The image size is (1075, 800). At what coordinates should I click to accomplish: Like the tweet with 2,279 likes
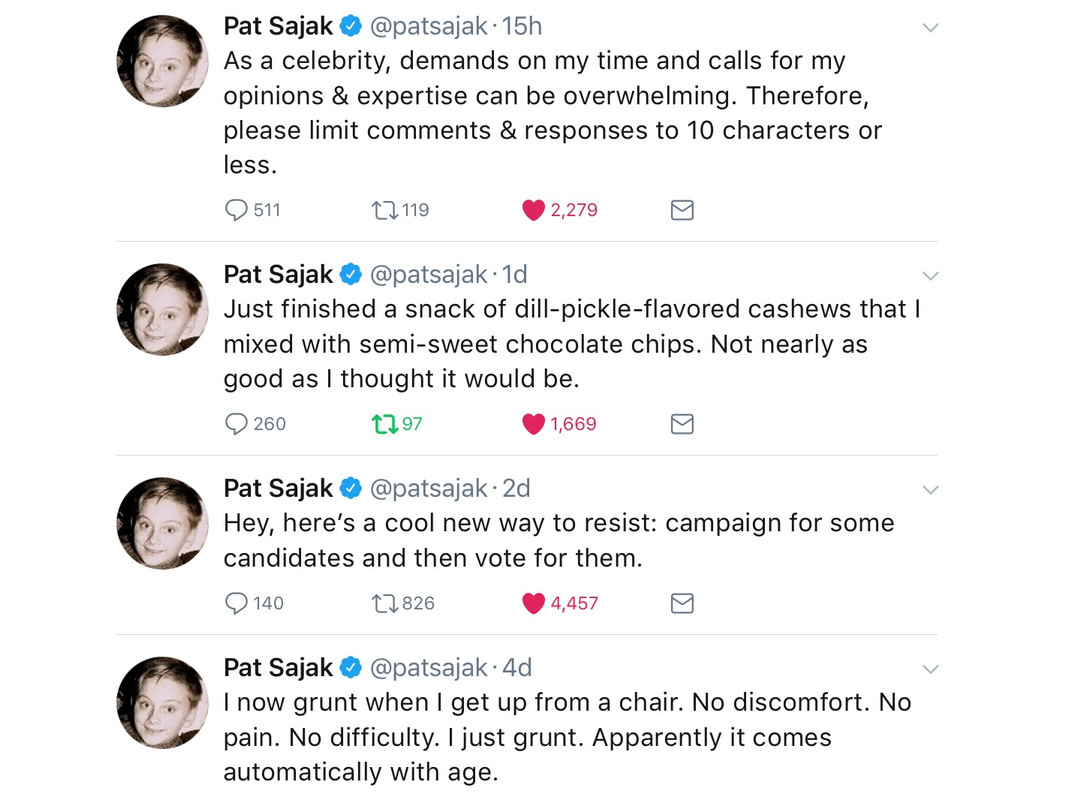point(534,210)
